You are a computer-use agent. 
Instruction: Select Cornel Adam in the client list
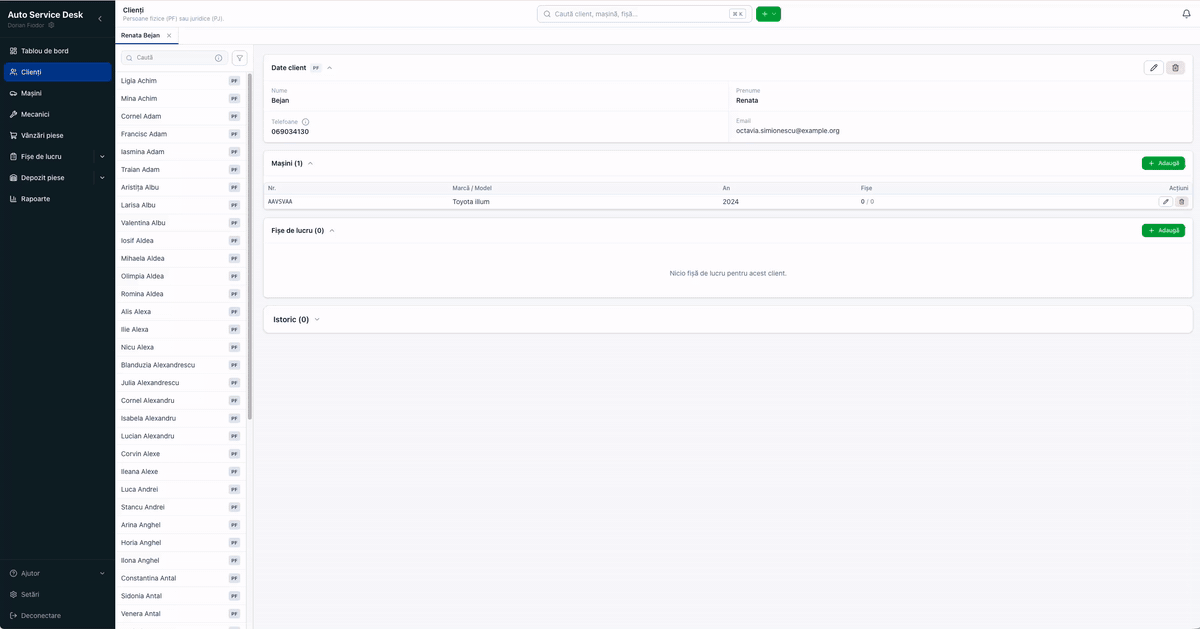181,116
